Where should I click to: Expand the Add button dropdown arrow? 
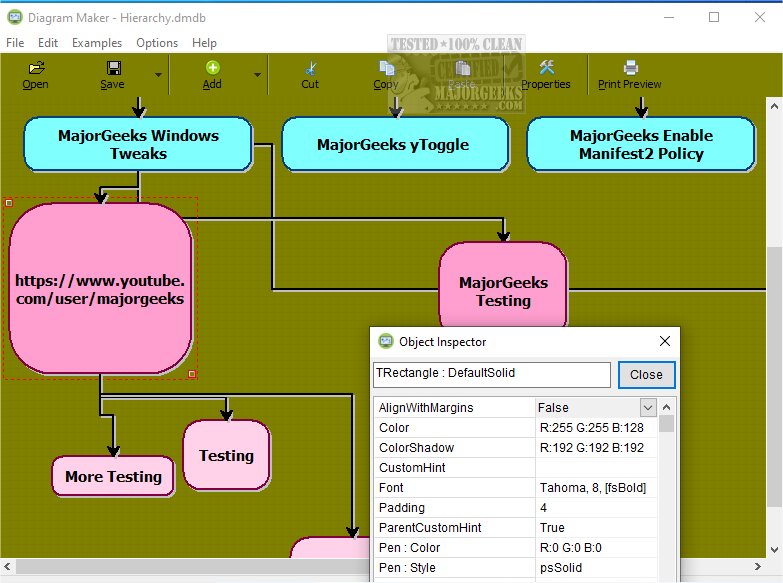[x=257, y=75]
